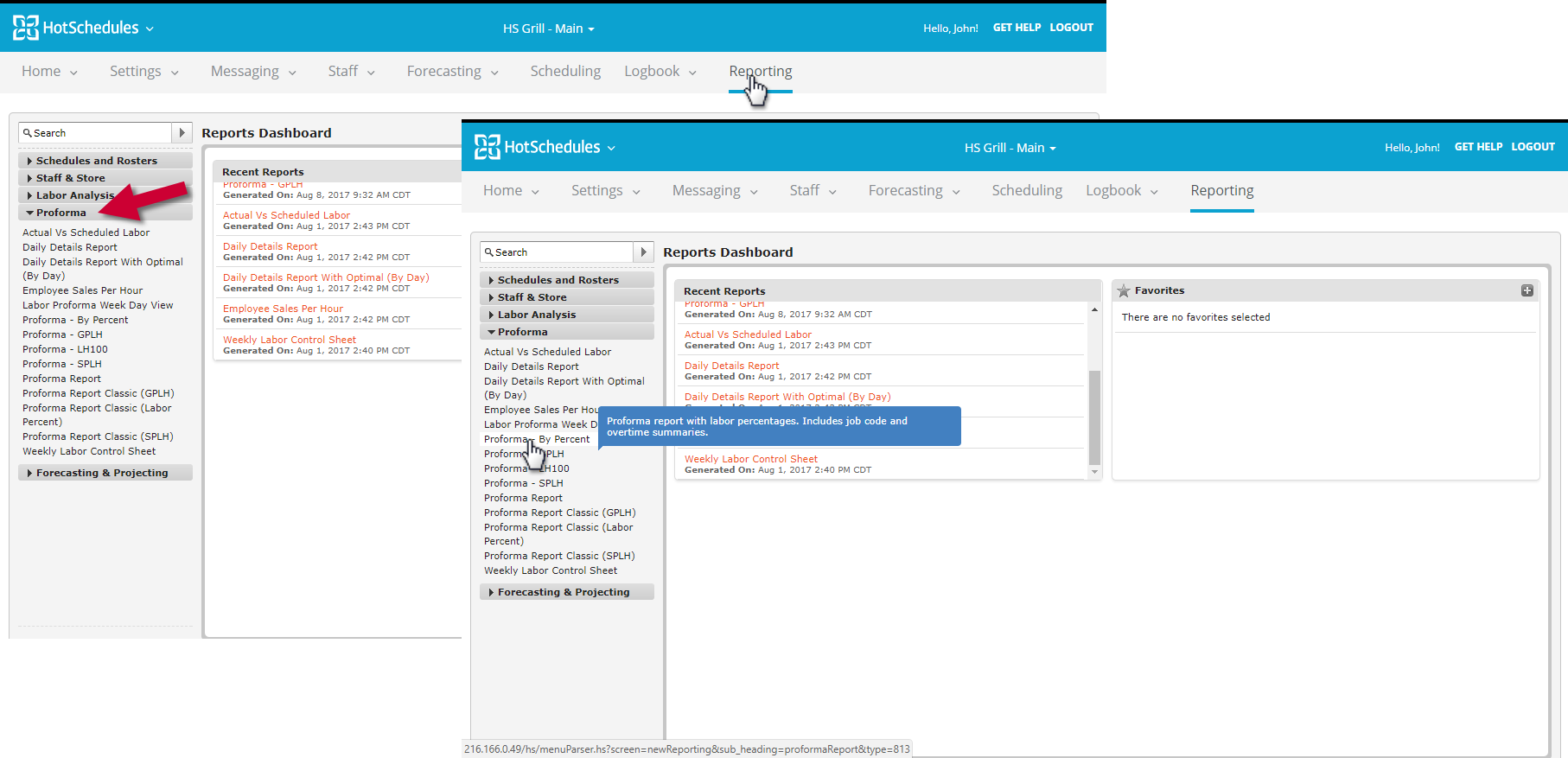Open the Logbook menu in the back window
Image resolution: width=1568 pixels, height=758 pixels.
point(660,72)
